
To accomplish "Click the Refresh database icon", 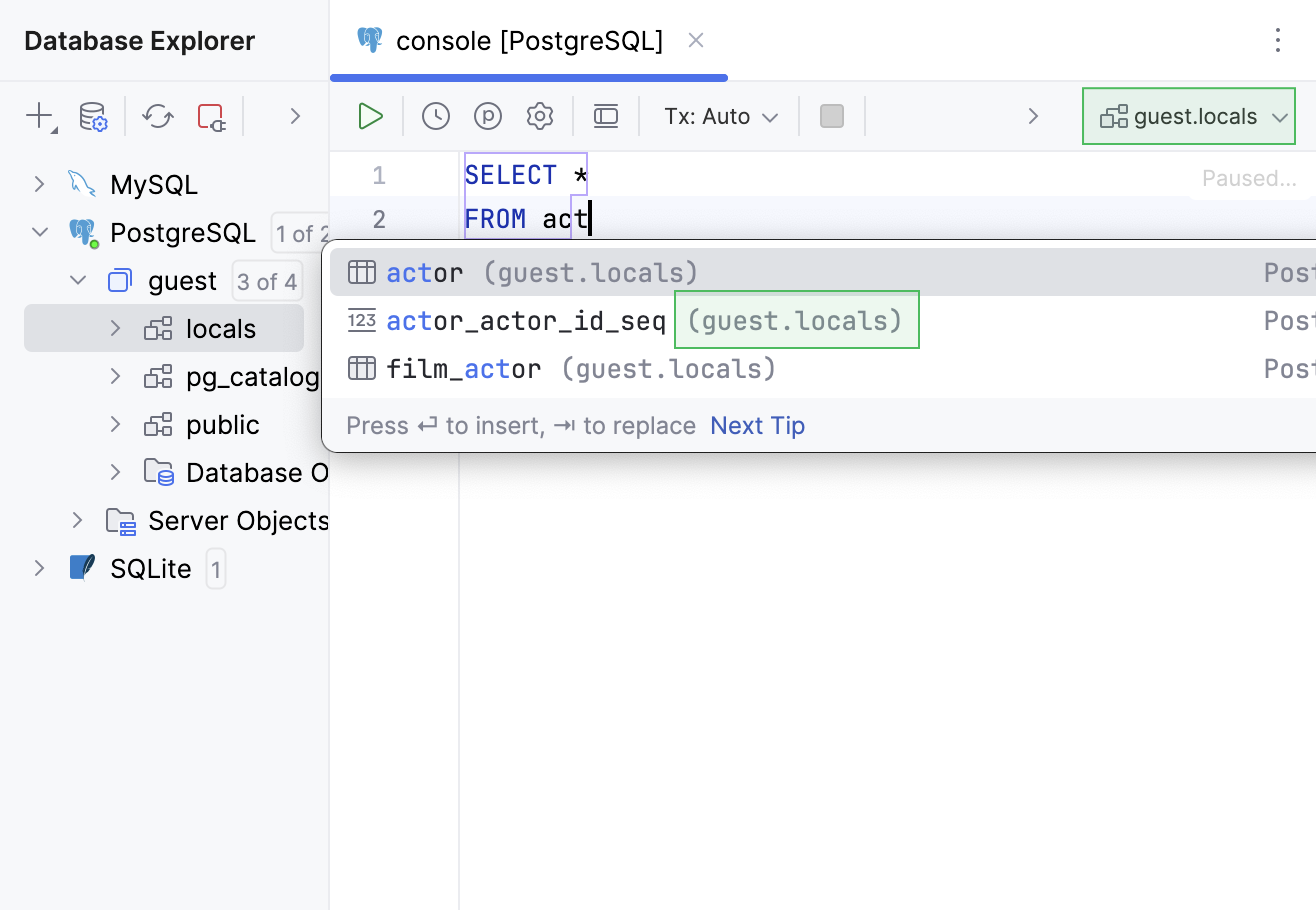I will [x=157, y=117].
